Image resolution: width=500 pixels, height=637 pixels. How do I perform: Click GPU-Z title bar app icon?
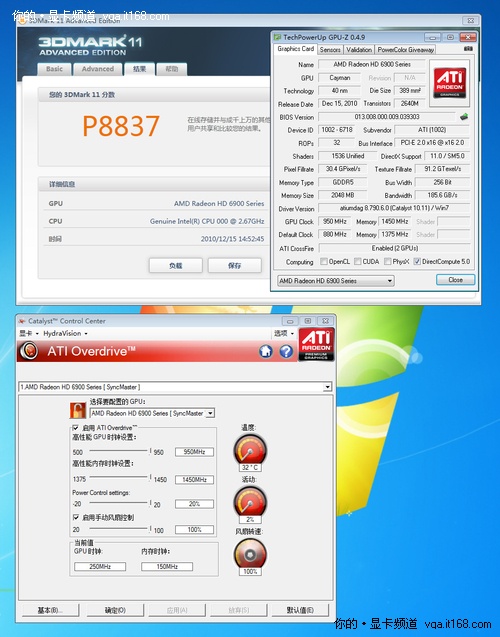(277, 37)
